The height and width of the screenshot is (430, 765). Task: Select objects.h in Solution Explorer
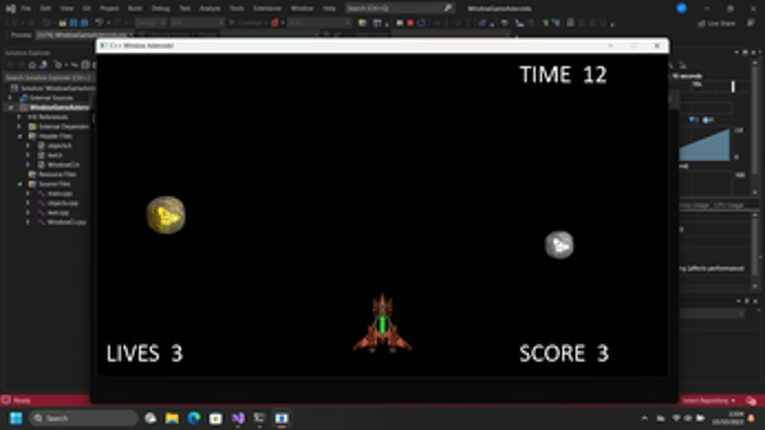60,145
